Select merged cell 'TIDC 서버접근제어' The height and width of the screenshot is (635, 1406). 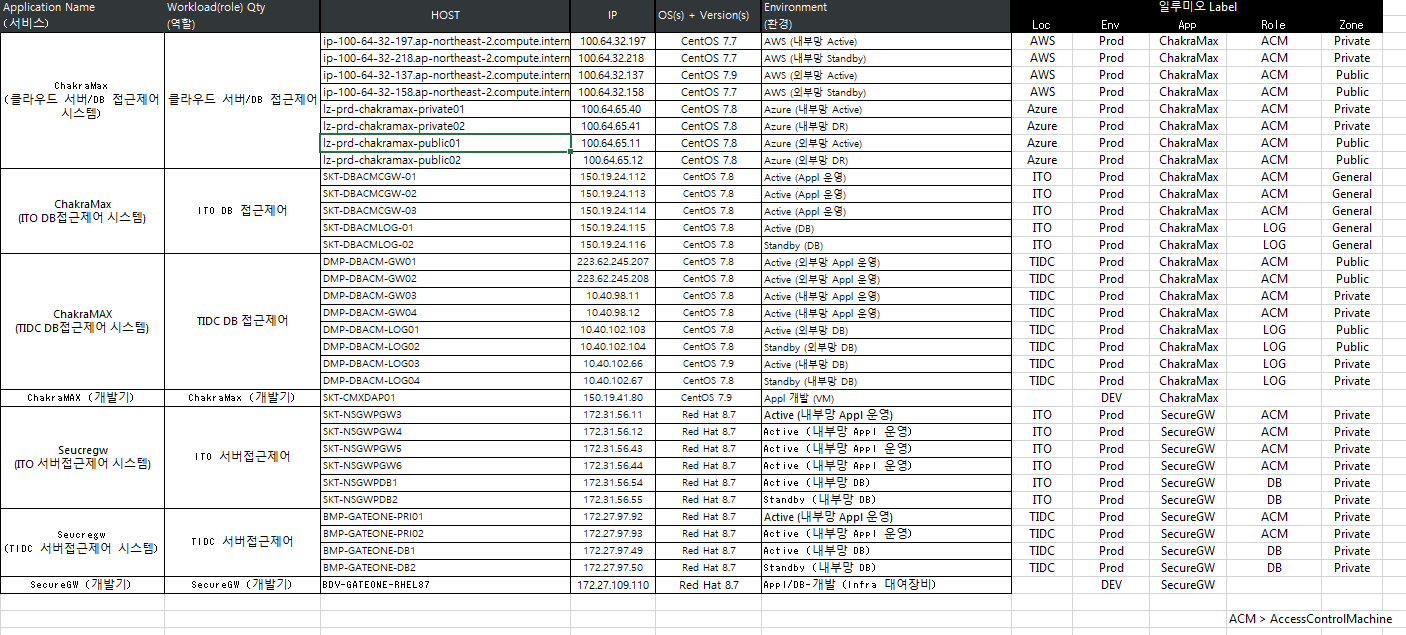(242, 542)
